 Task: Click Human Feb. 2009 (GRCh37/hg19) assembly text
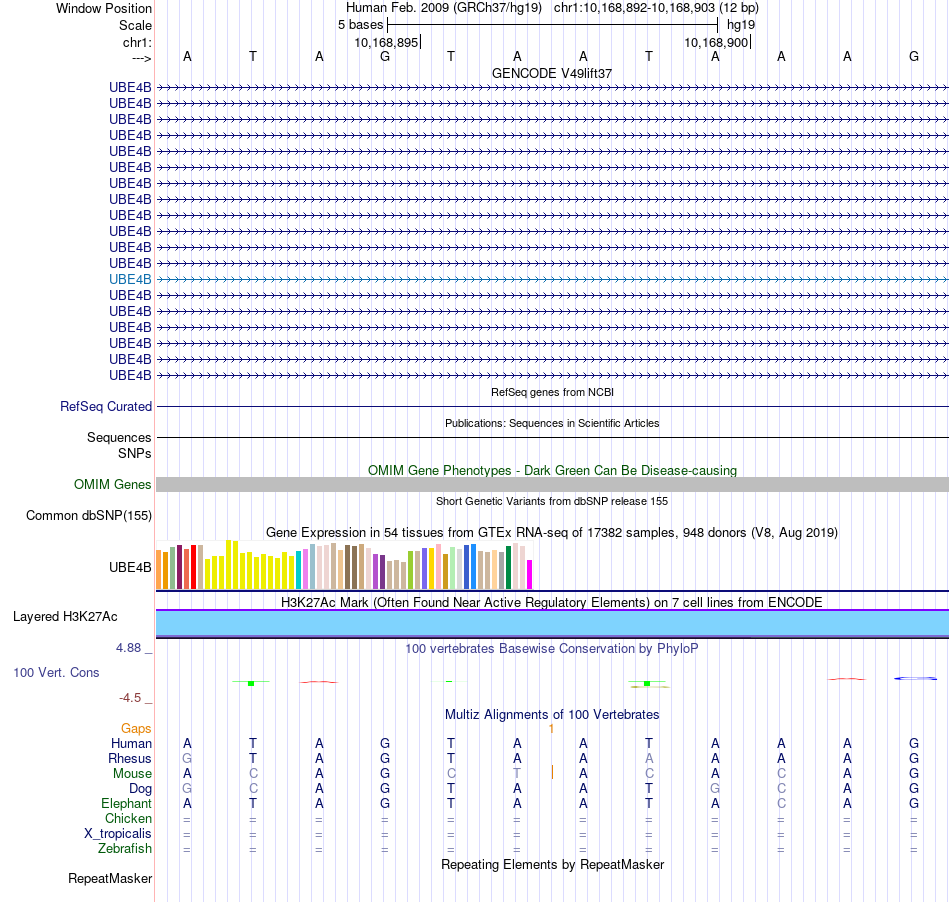[x=443, y=8]
